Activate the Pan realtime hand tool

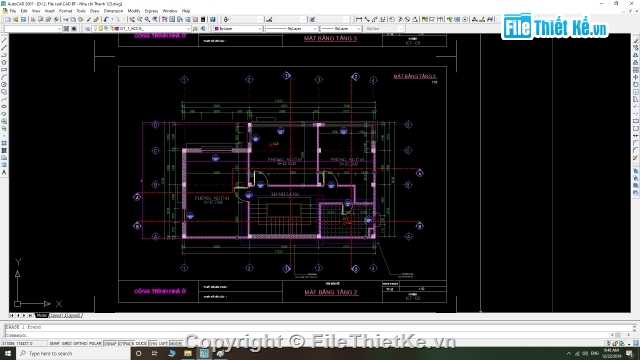click(x=132, y=19)
